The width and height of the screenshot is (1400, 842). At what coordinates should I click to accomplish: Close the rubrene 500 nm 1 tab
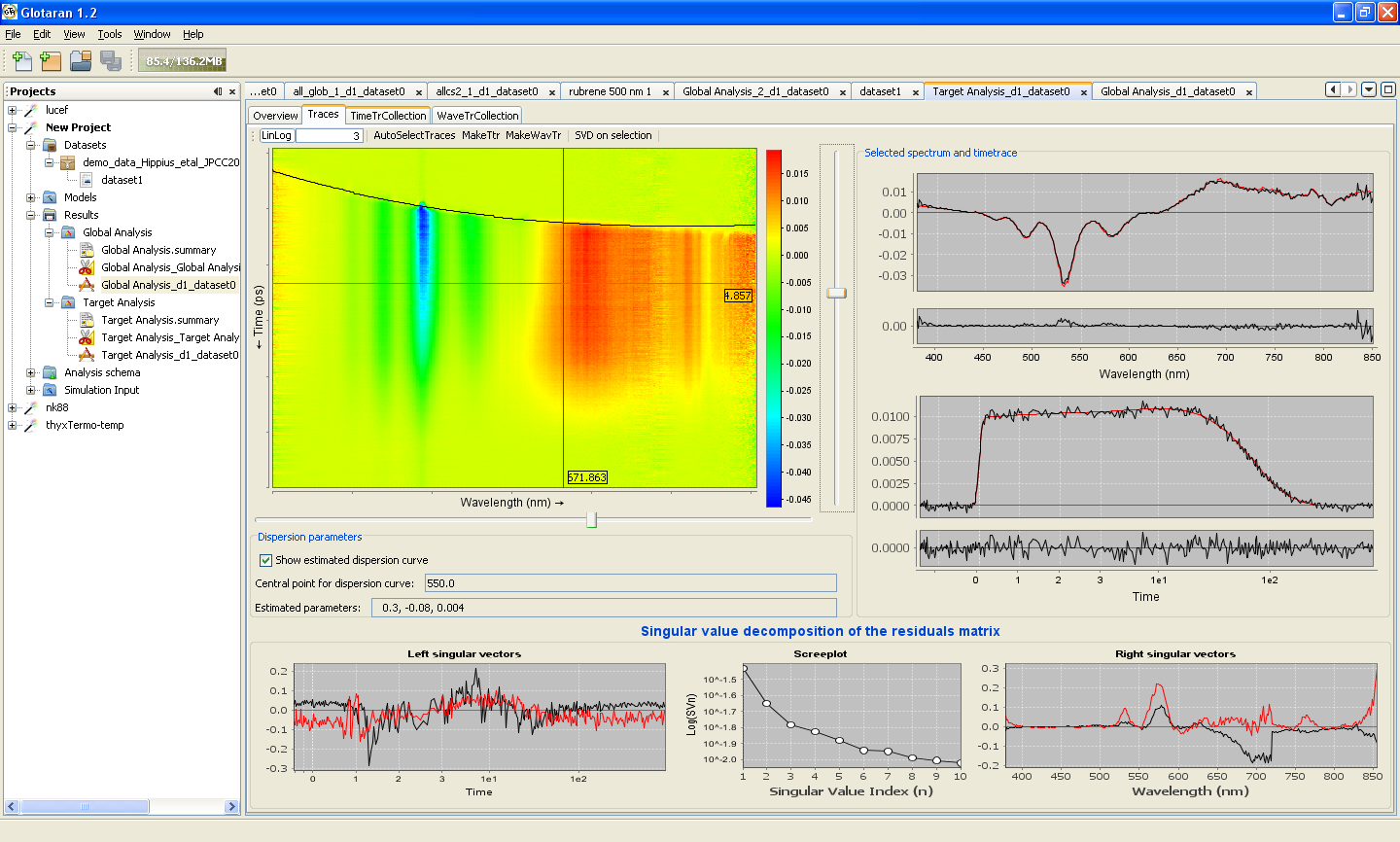tap(666, 92)
